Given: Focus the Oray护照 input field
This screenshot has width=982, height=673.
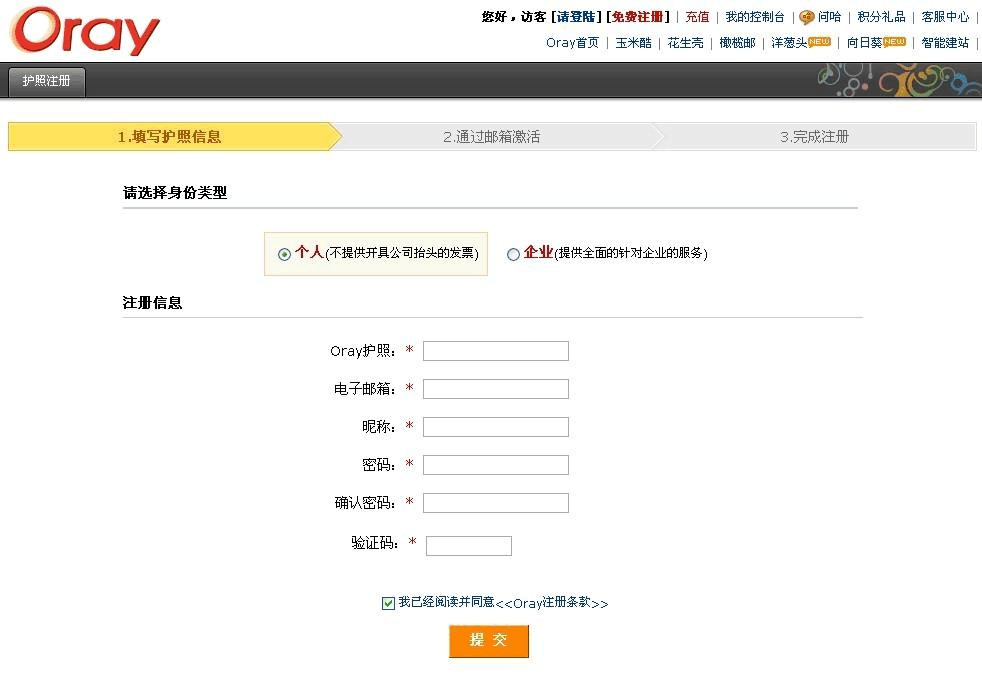Looking at the screenshot, I should click(495, 351).
